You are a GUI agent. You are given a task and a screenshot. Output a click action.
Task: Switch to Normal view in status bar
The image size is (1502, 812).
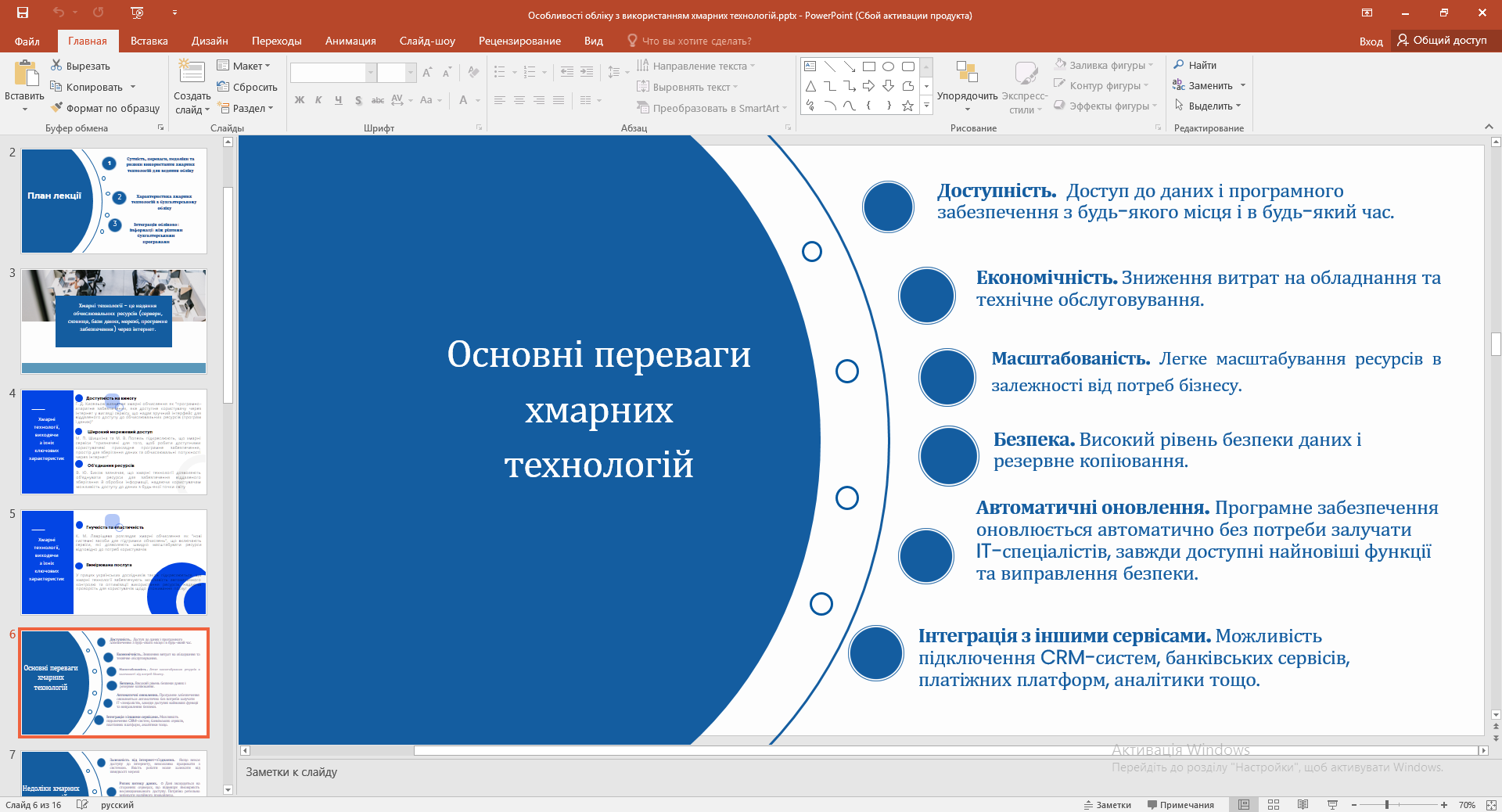click(1244, 804)
